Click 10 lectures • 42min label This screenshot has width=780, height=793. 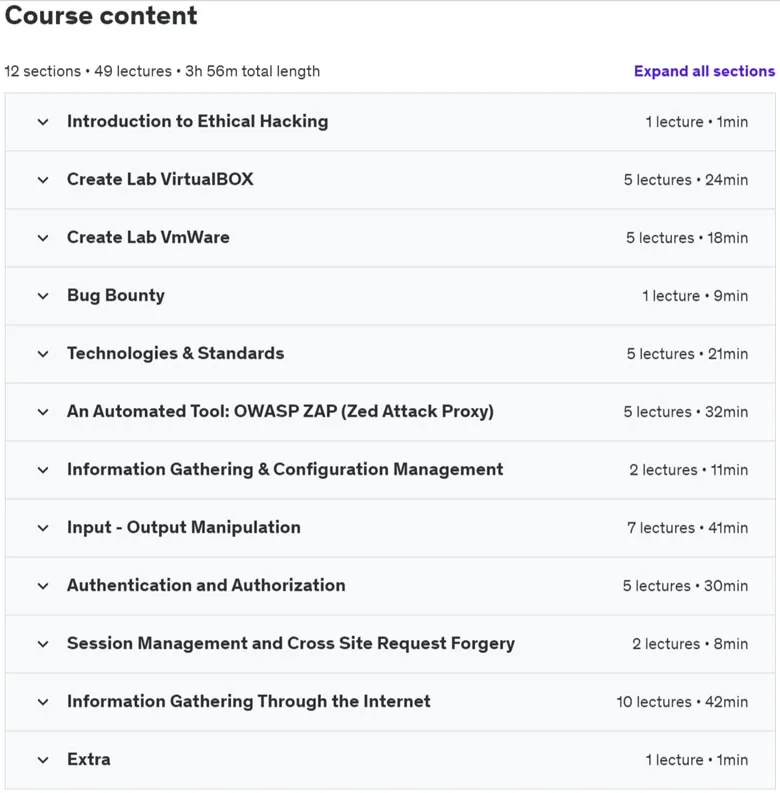[x=682, y=702]
